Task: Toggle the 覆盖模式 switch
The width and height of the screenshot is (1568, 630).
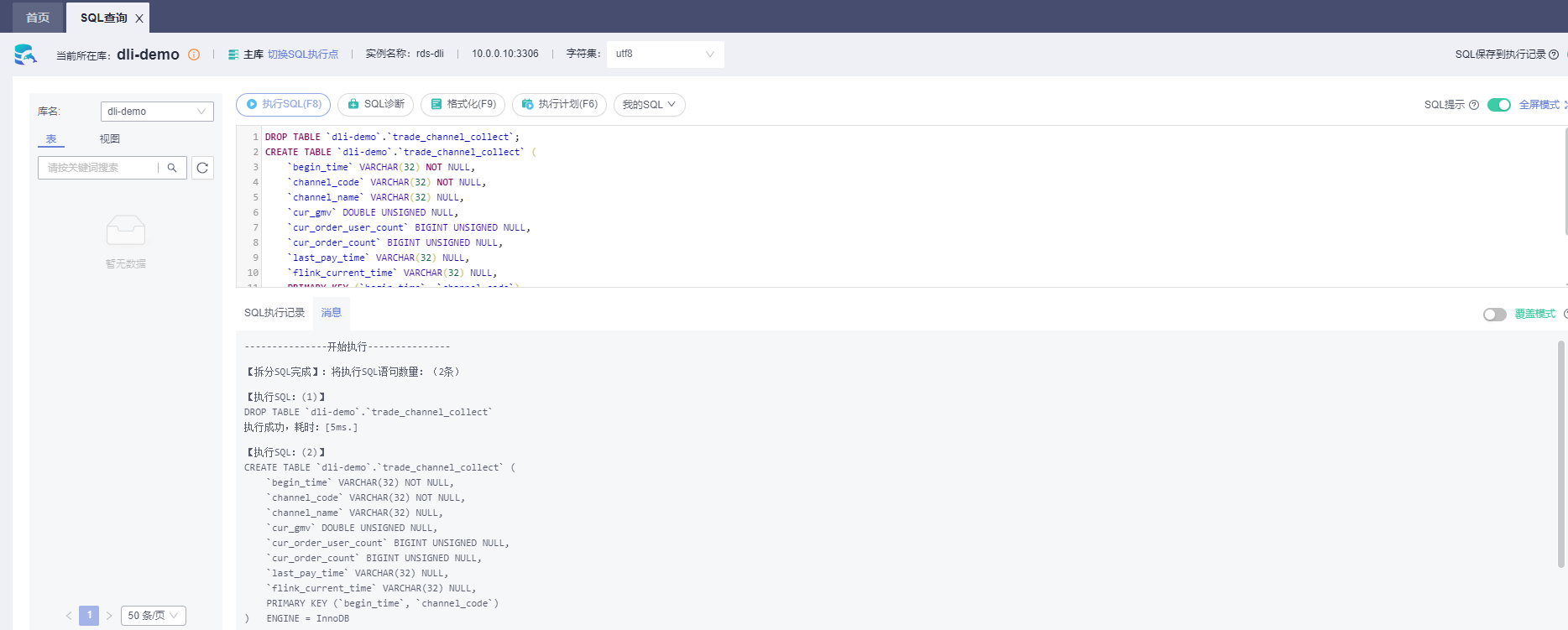Action: point(1495,315)
